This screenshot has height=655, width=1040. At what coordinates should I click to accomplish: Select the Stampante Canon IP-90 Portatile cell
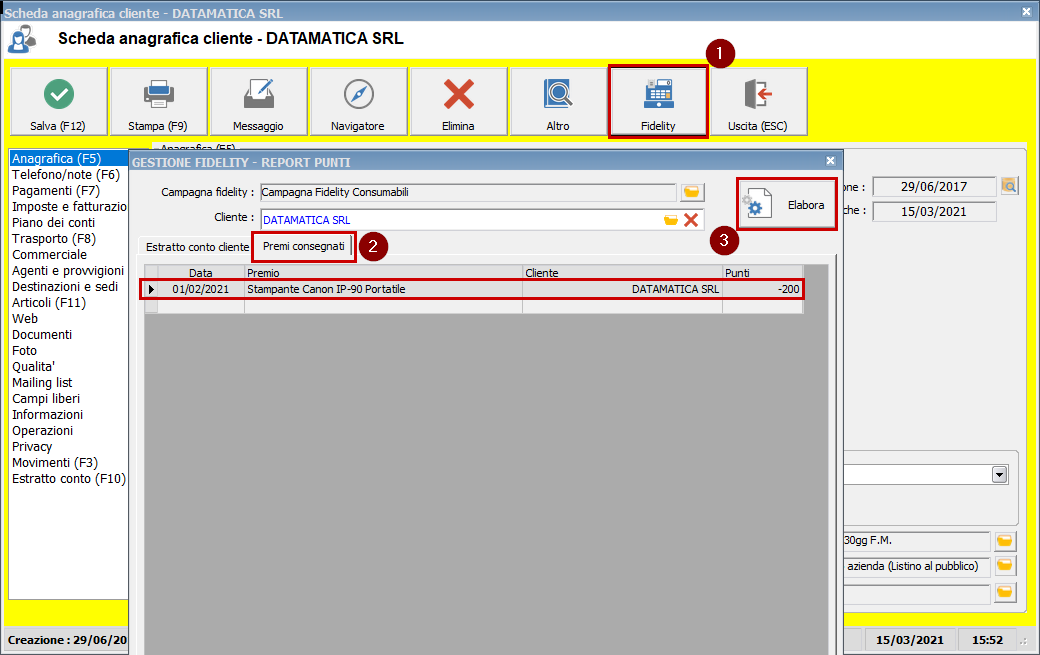[383, 289]
